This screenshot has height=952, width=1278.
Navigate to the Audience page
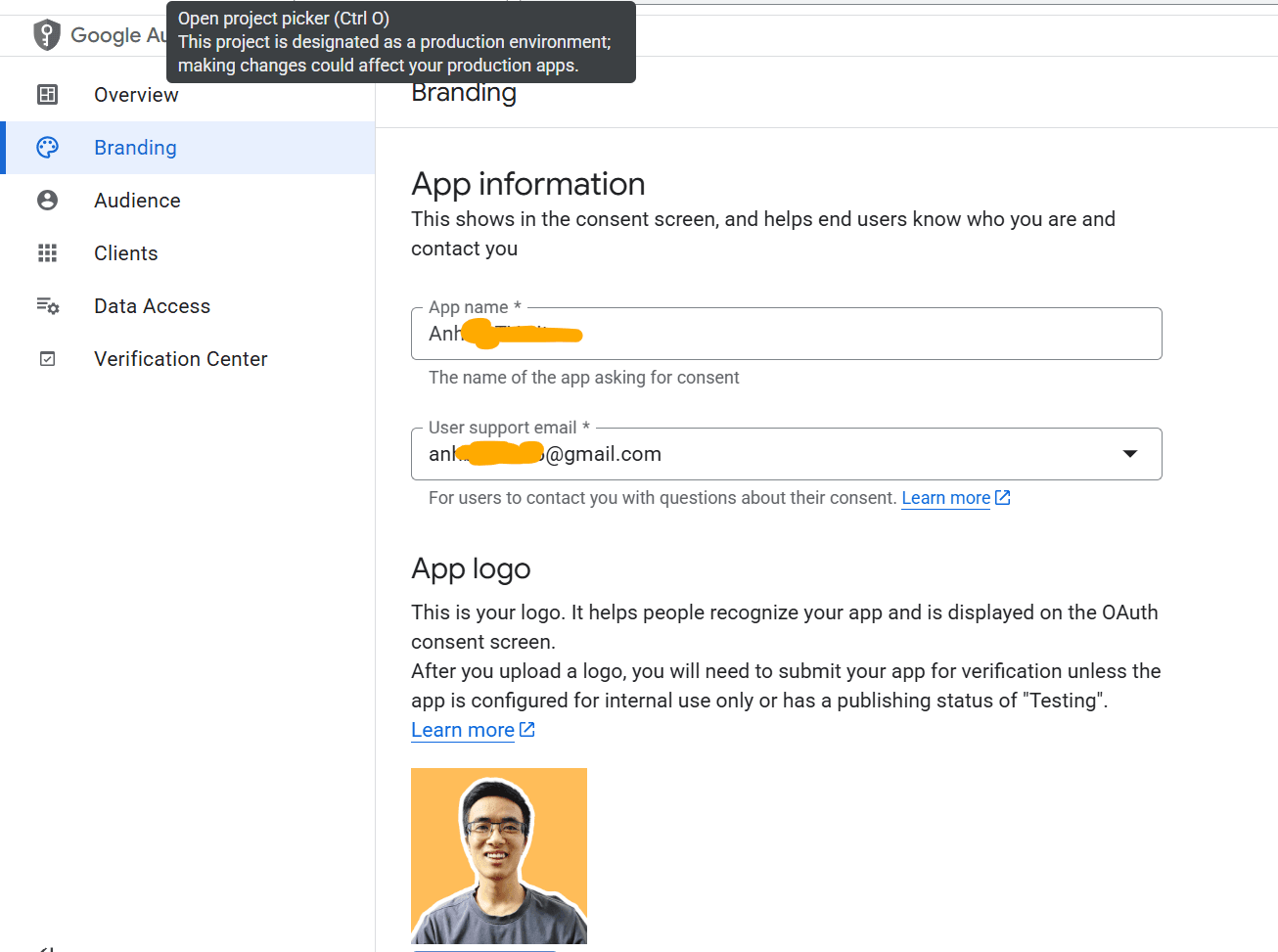[x=137, y=200]
